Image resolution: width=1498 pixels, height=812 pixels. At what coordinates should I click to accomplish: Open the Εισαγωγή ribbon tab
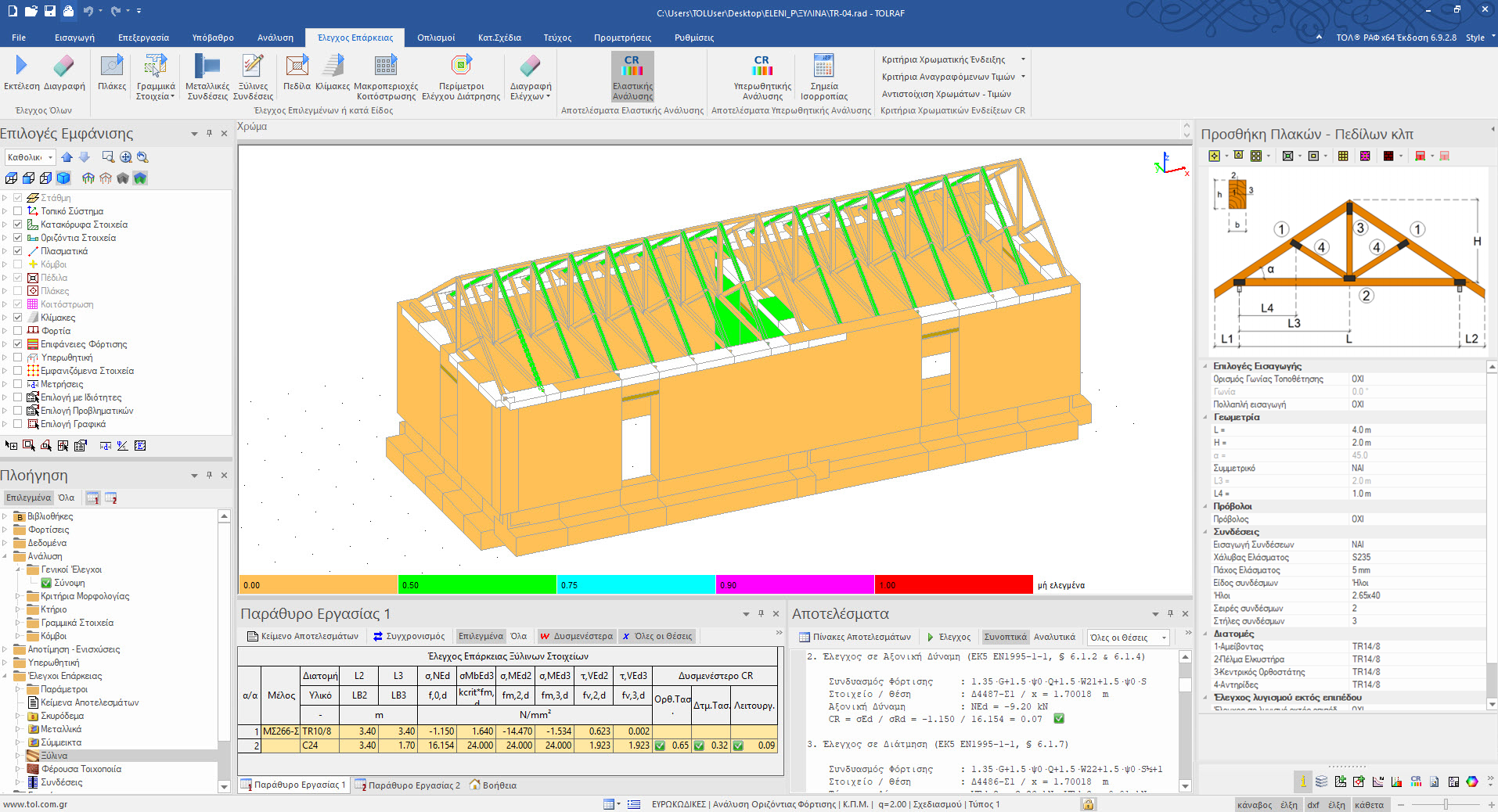click(74, 38)
